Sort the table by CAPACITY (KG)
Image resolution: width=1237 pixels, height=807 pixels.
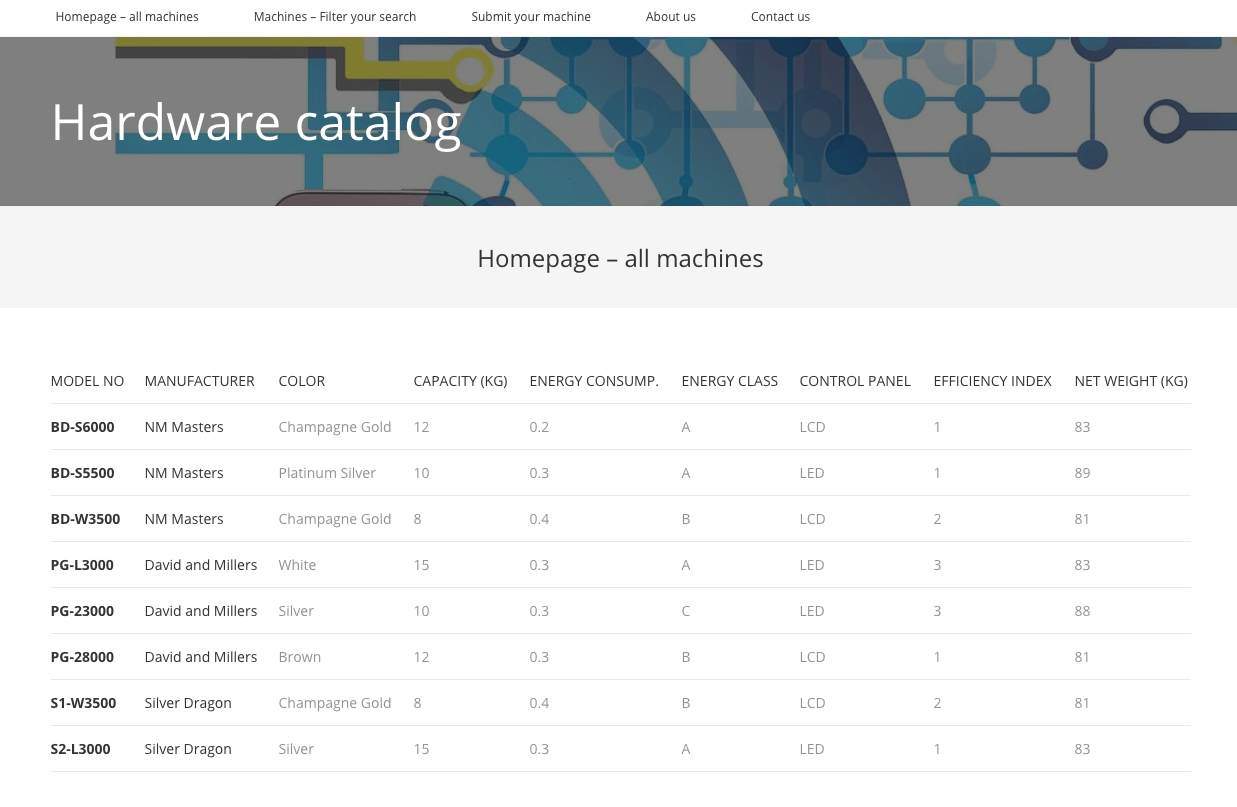460,381
